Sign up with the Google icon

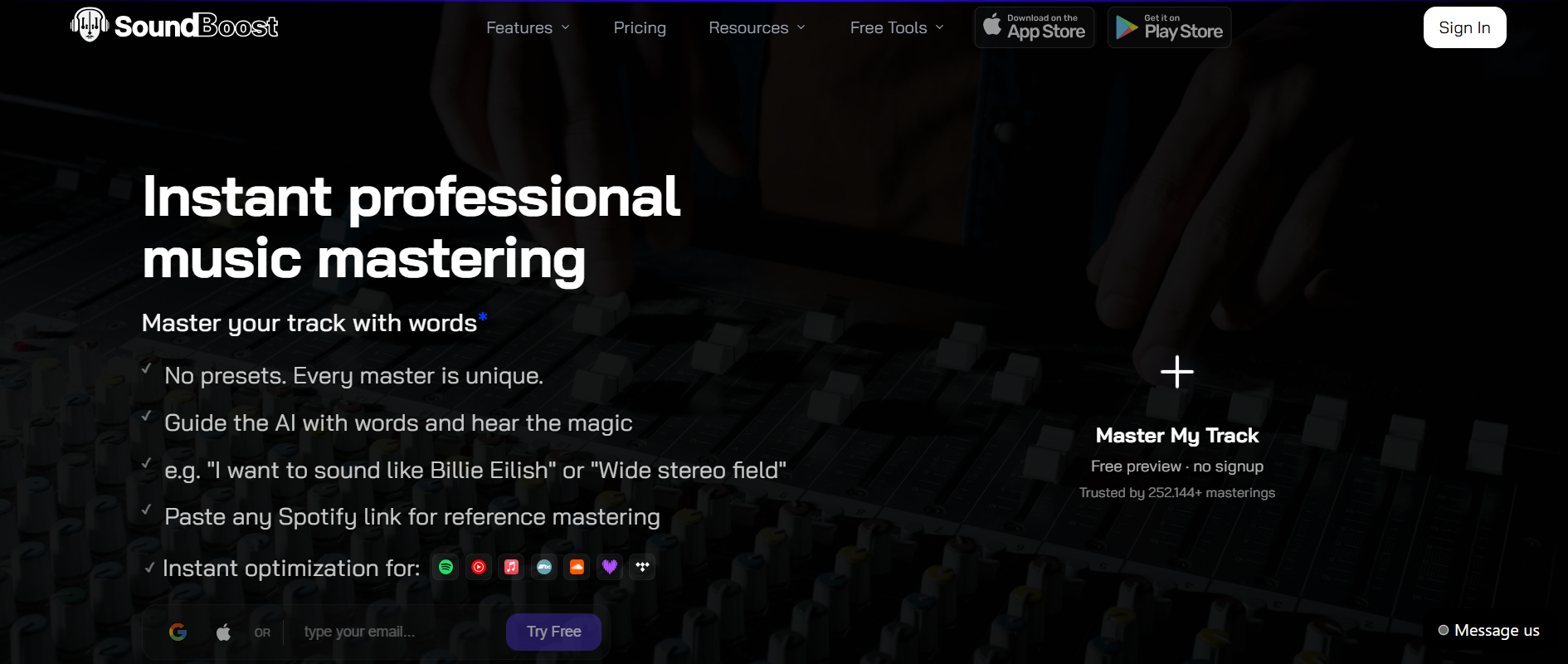coord(178,632)
